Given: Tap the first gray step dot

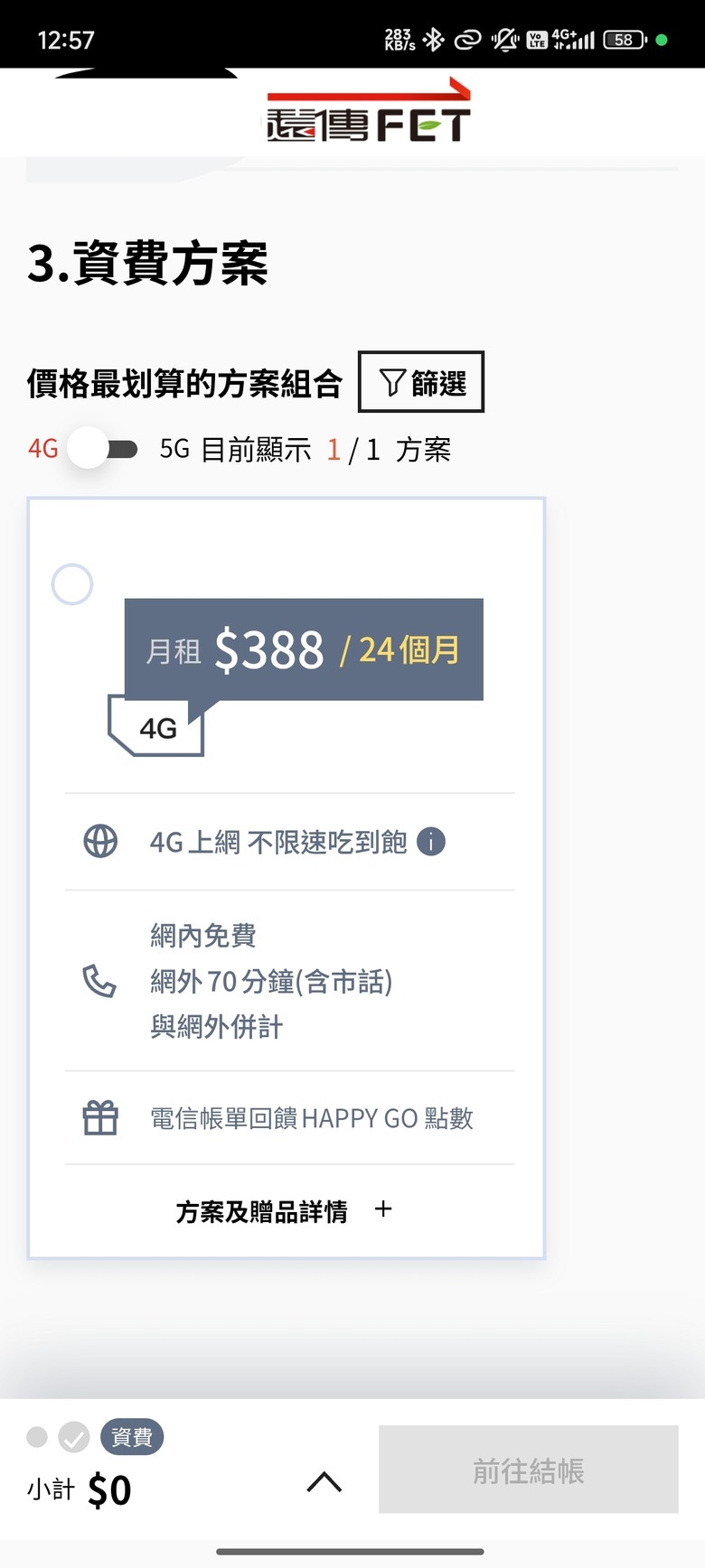Looking at the screenshot, I should point(37,1436).
